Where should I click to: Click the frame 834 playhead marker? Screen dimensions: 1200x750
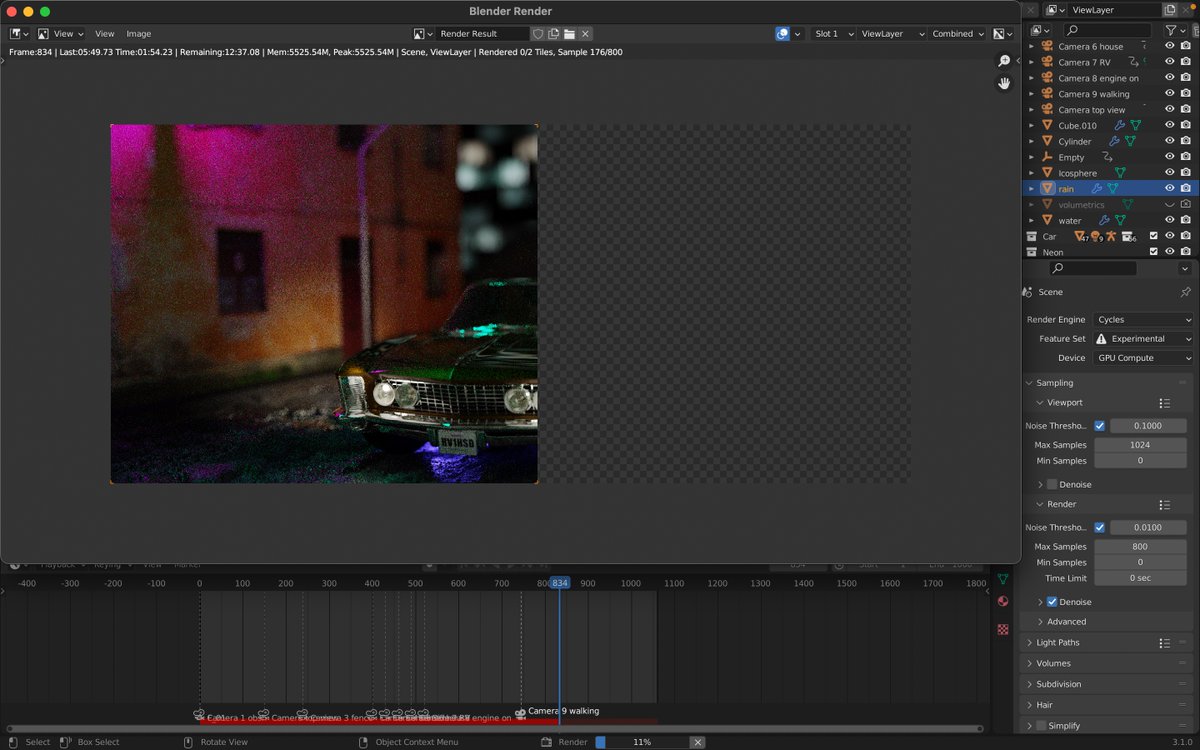coord(559,583)
